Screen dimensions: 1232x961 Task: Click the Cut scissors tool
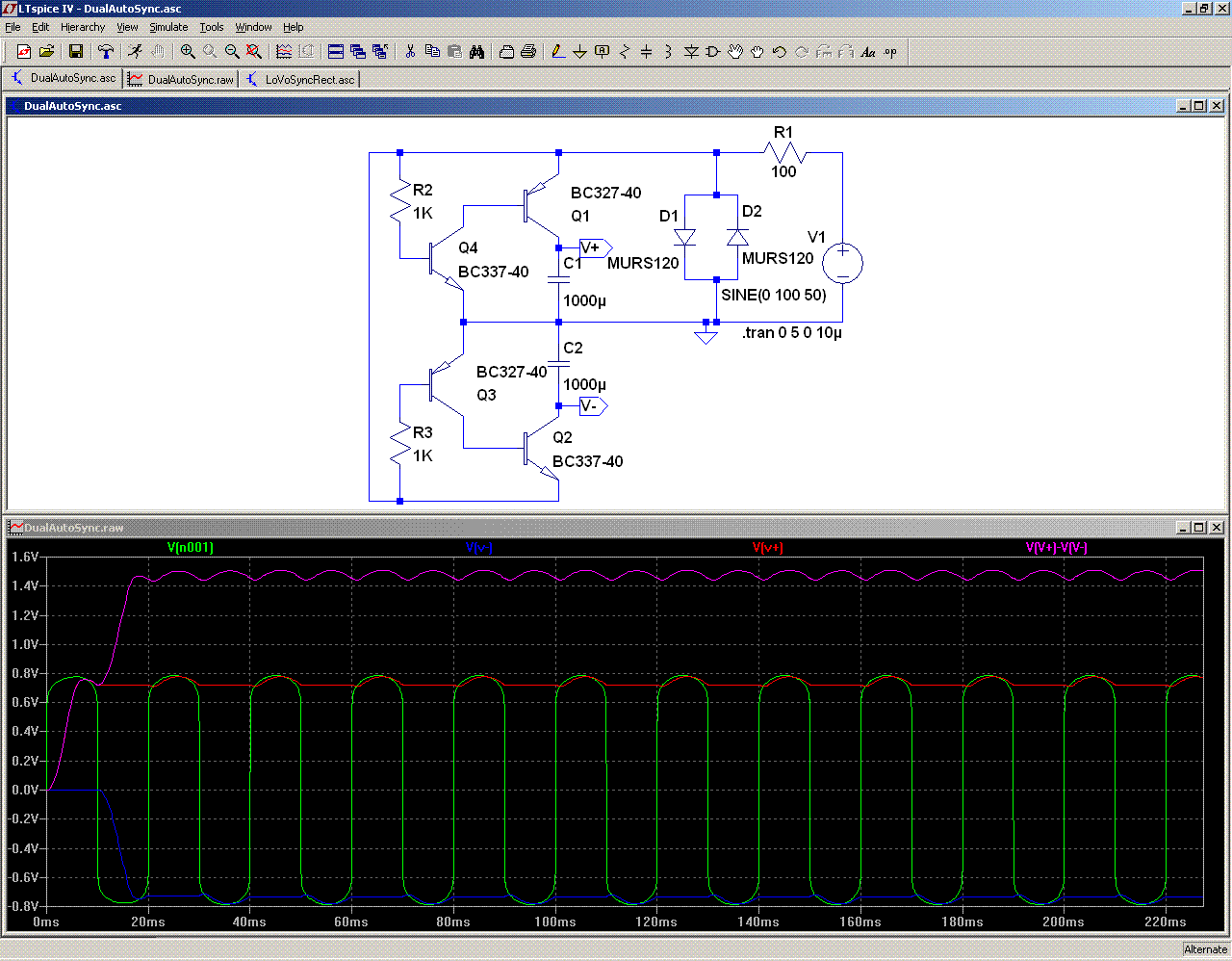point(410,52)
